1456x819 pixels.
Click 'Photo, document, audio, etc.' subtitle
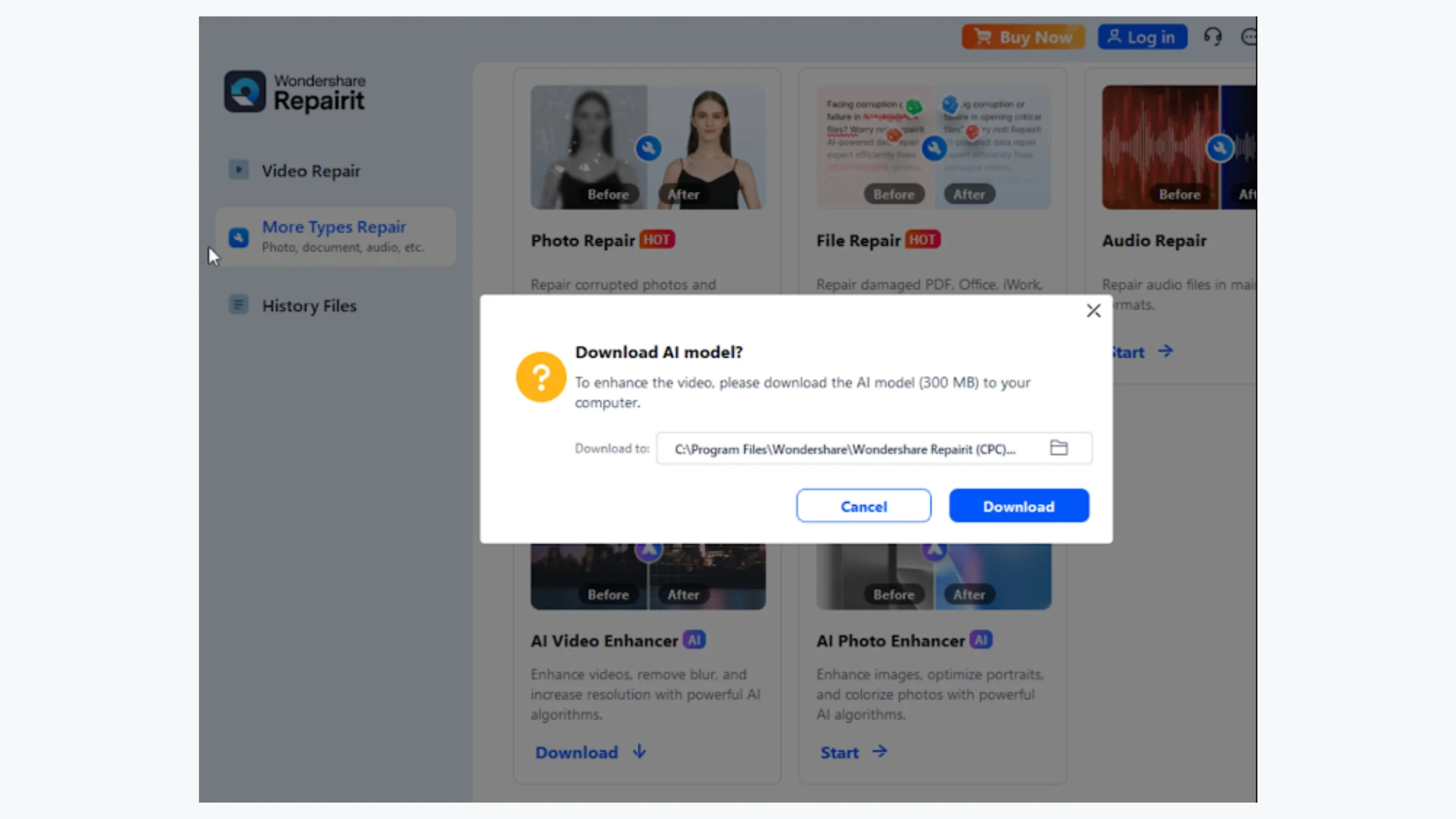pyautogui.click(x=343, y=248)
